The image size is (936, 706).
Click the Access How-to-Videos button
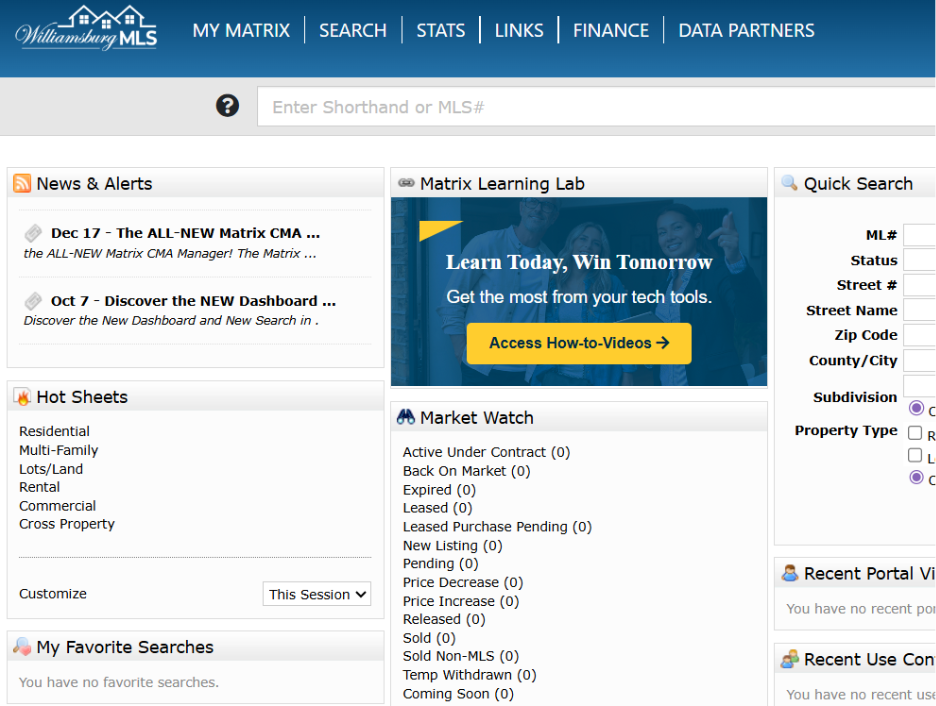pos(579,343)
